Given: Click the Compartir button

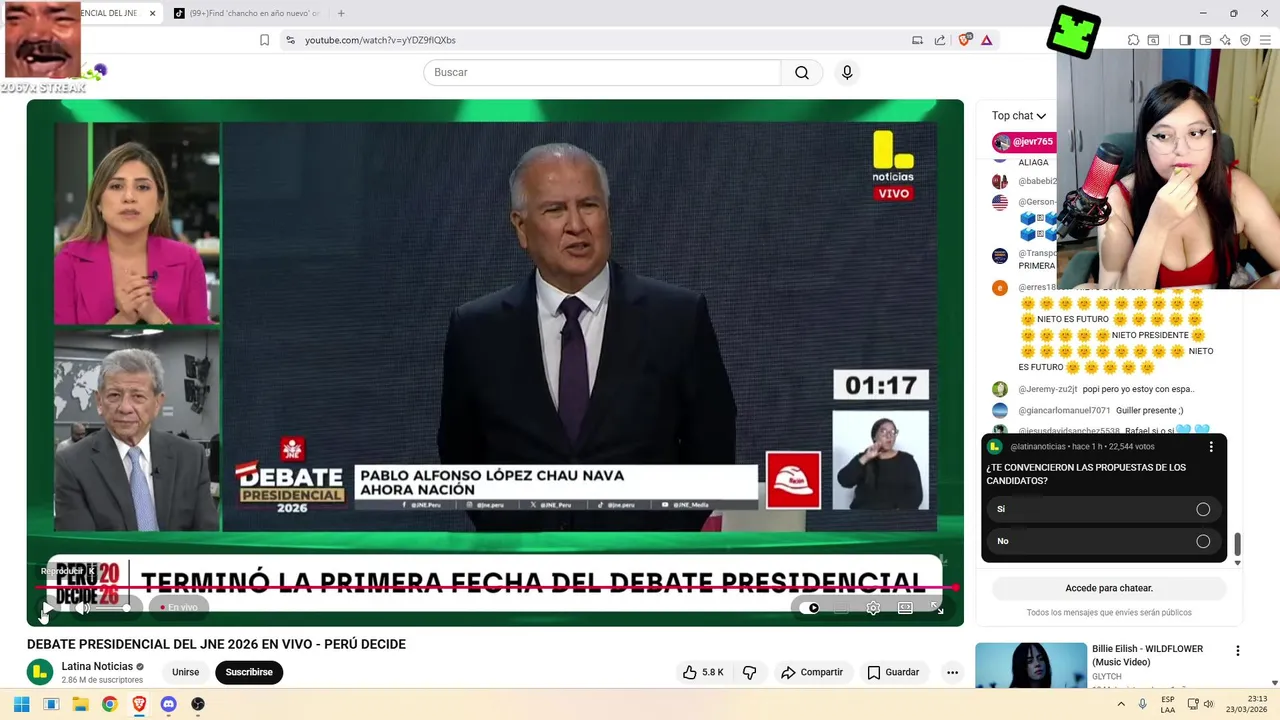Looking at the screenshot, I should (812, 672).
